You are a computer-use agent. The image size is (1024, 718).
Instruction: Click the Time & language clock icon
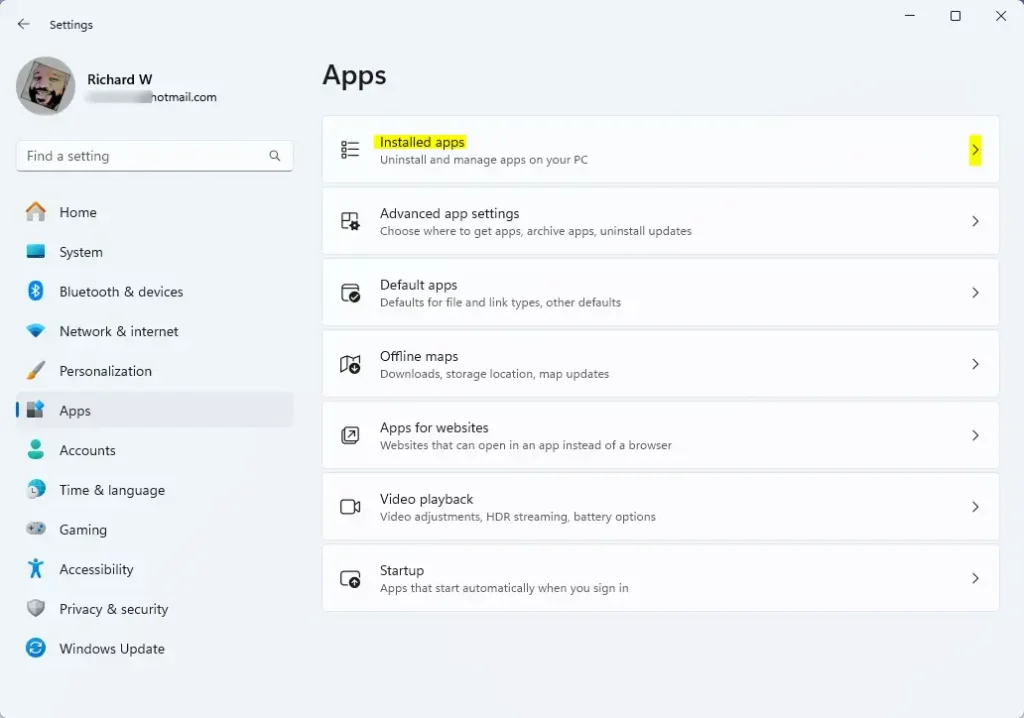click(36, 489)
